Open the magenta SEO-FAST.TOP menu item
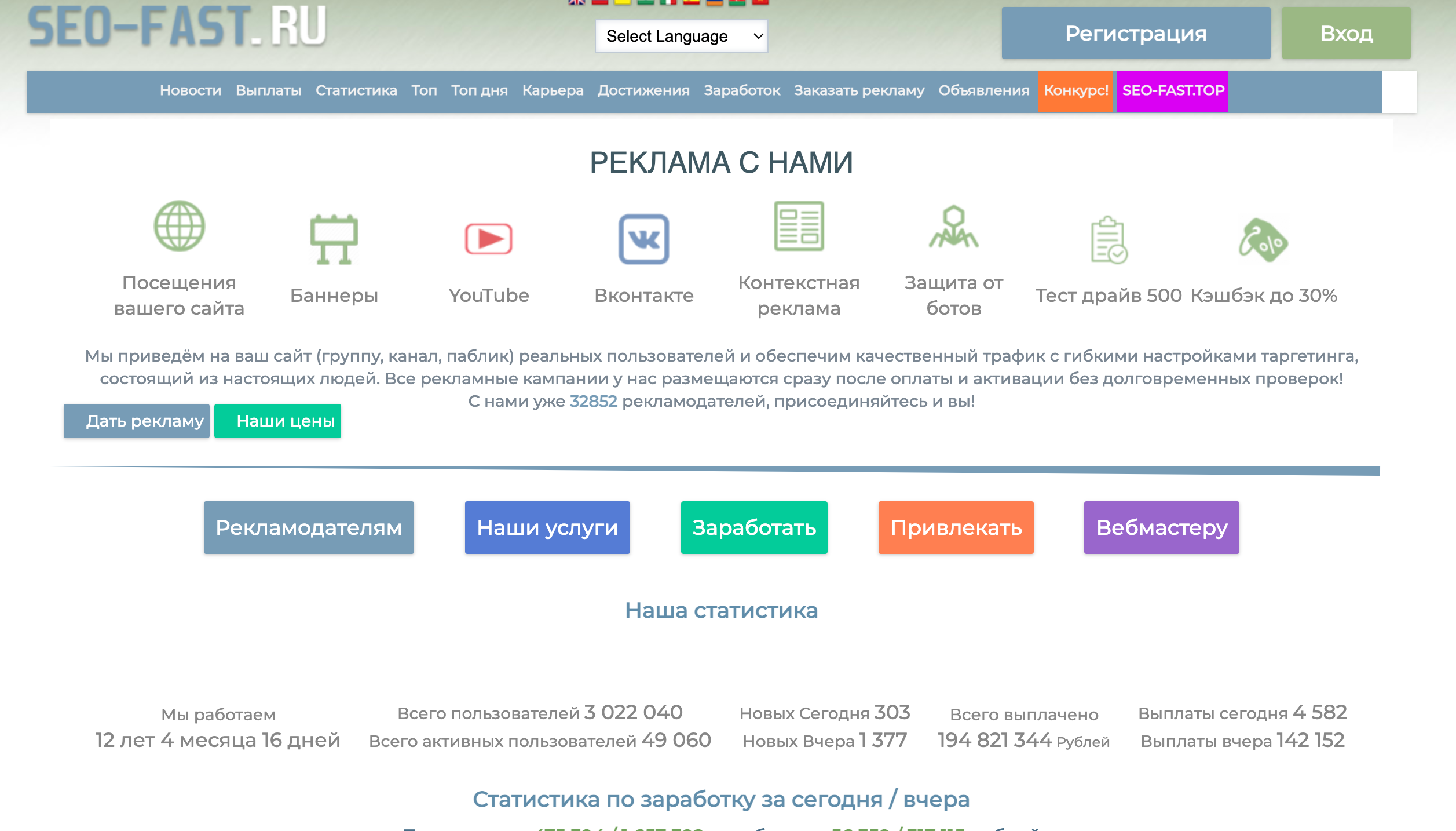This screenshot has height=831, width=1456. 1173,91
